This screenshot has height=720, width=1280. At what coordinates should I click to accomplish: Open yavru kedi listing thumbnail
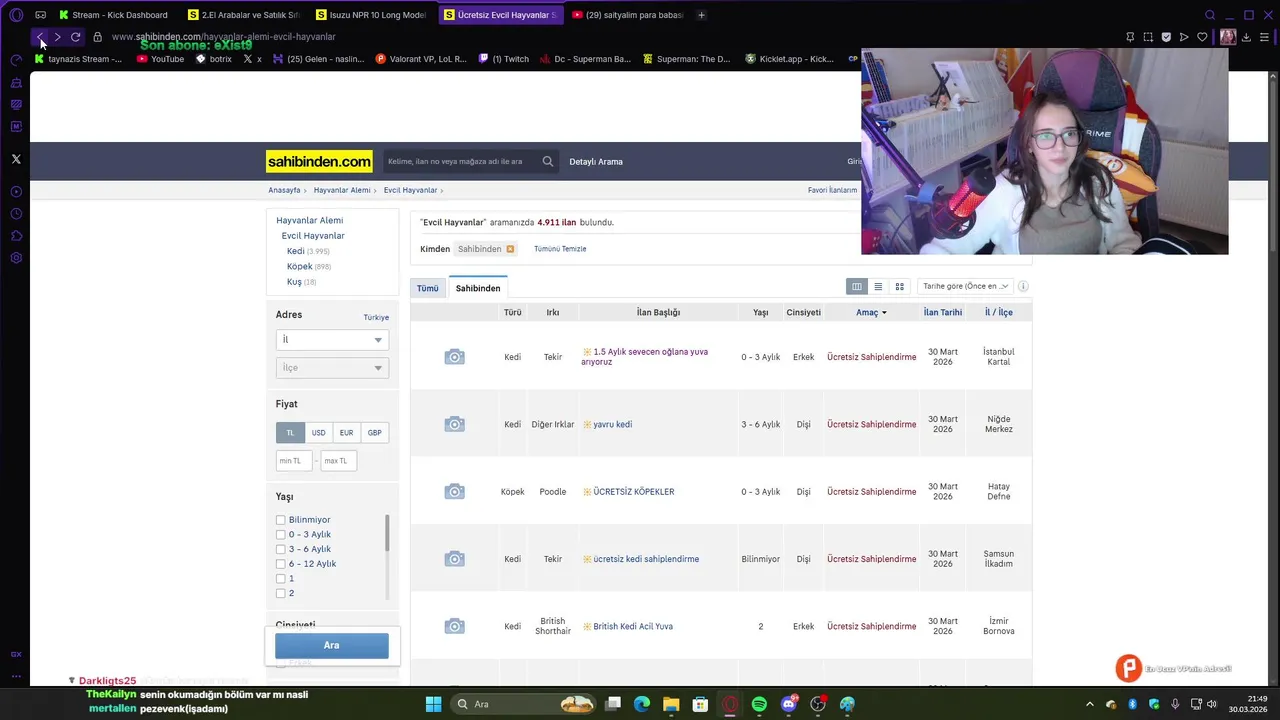(x=454, y=425)
